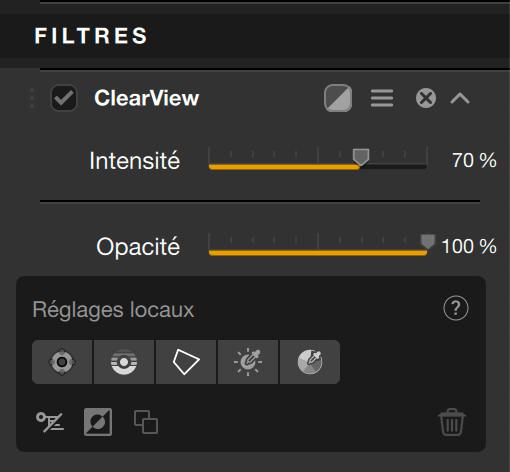Click the duplicate local adjustment icon
This screenshot has width=510, height=472.
tap(146, 422)
